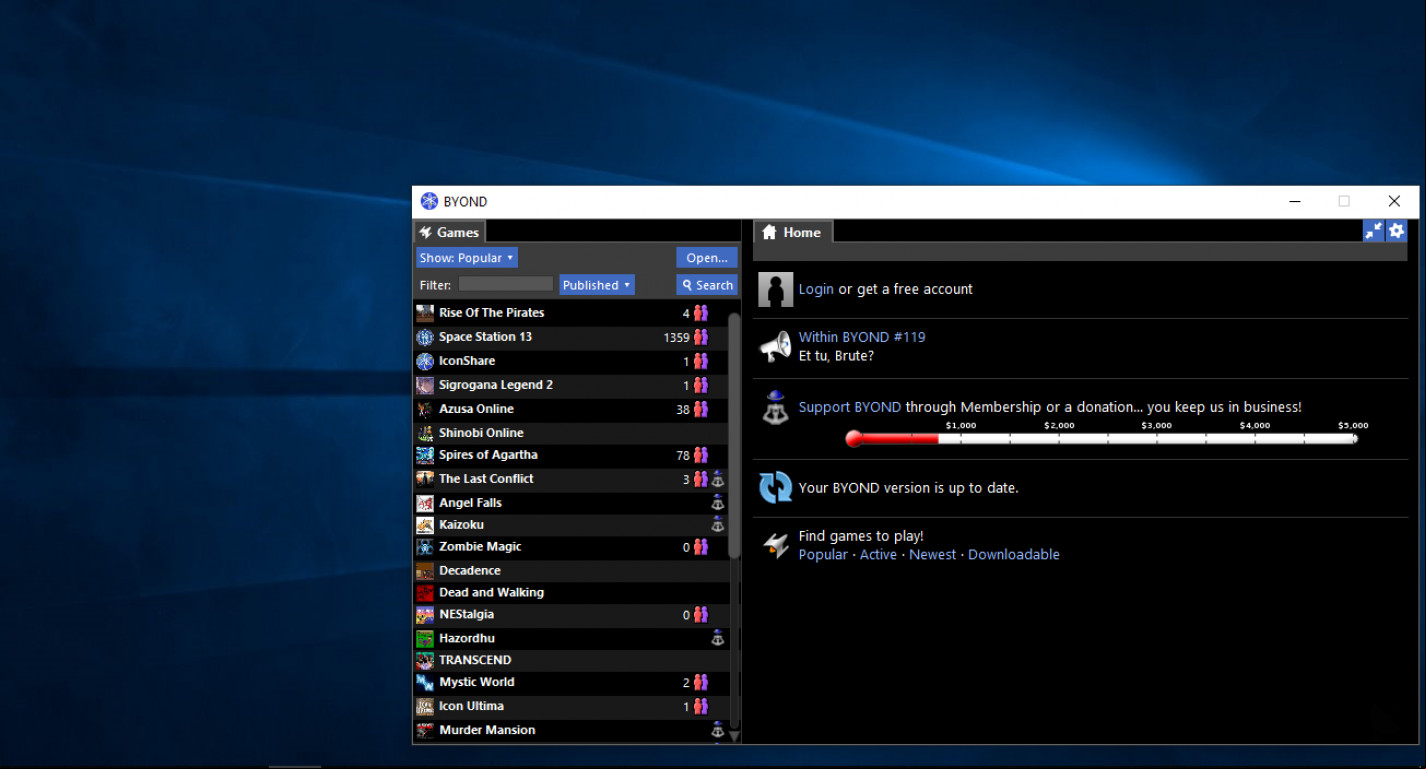Click the megaphone announcement icon
The image size is (1426, 769).
[775, 347]
